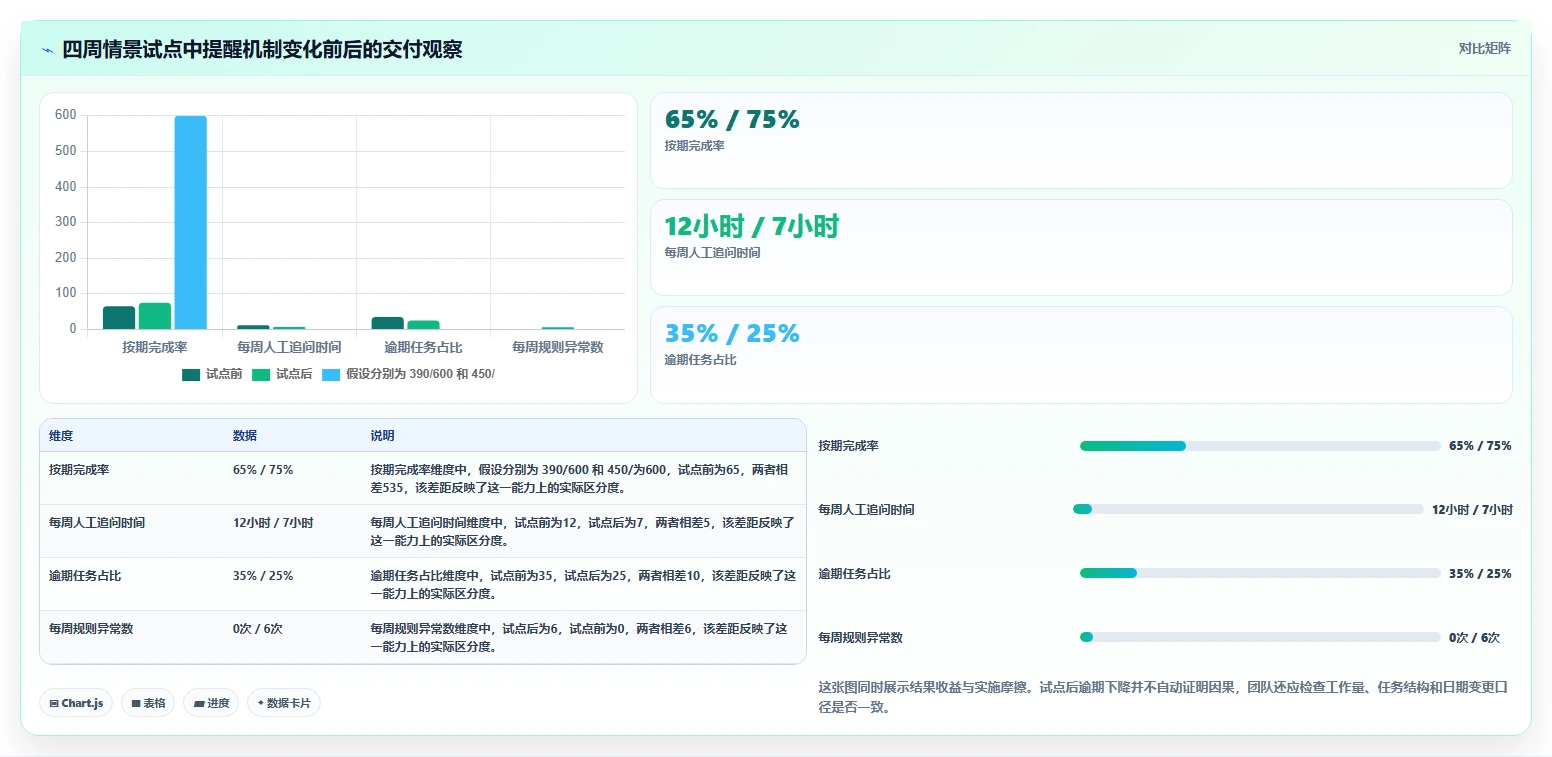
Task: Click the lightning icon beside the title
Action: [x=48, y=50]
